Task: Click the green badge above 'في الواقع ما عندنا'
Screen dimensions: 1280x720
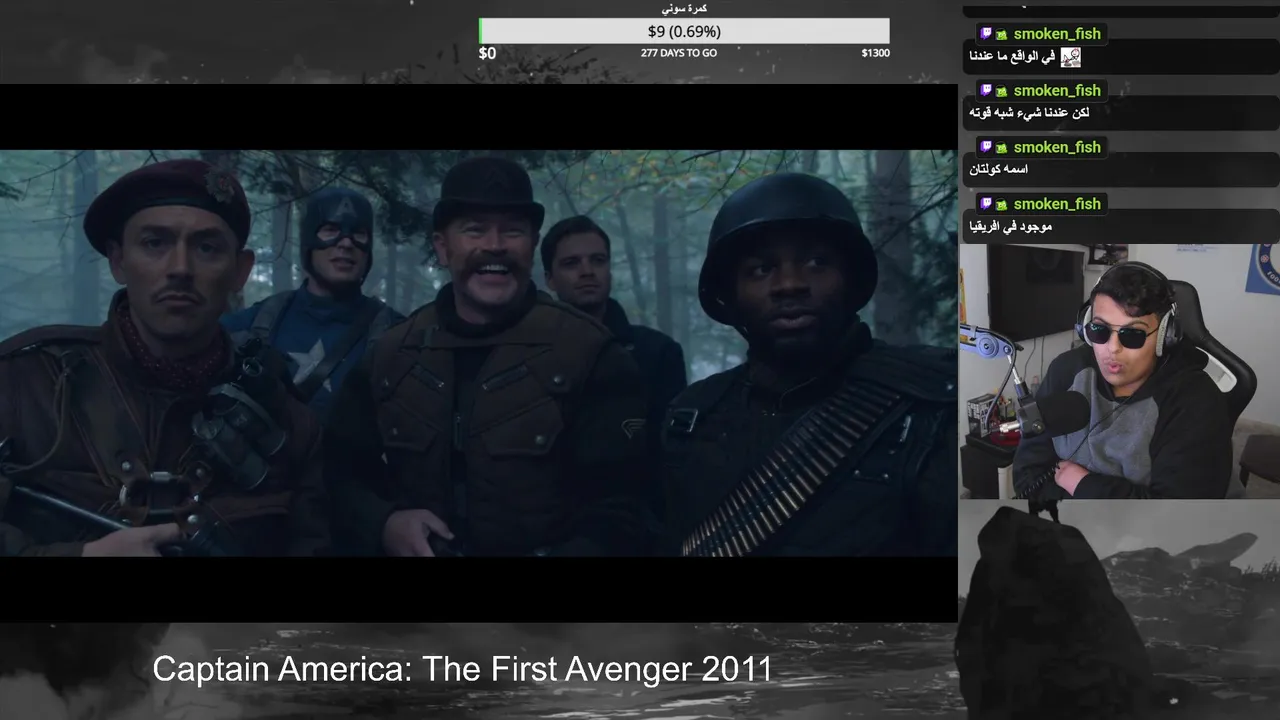Action: coord(1001,35)
